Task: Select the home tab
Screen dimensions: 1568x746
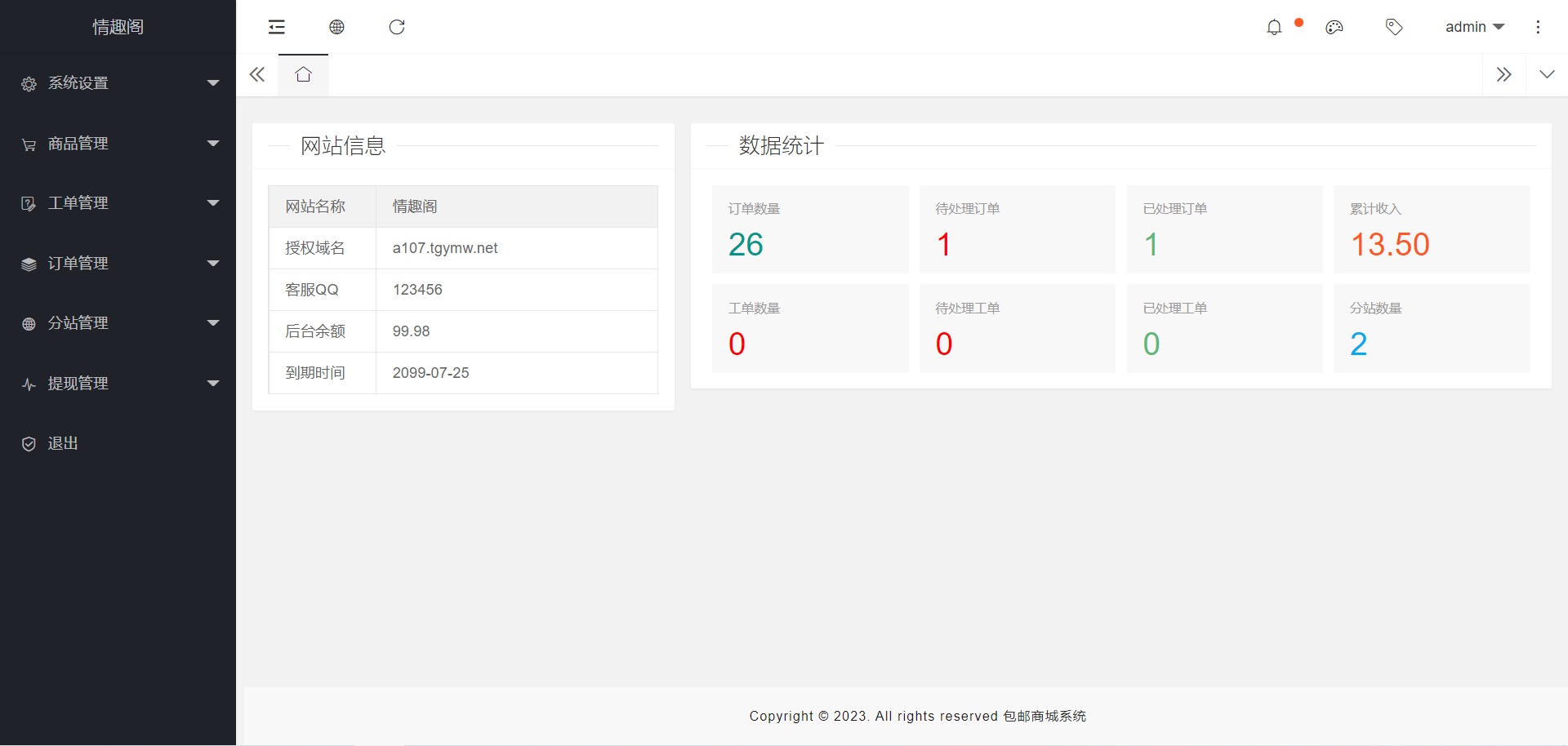Action: coord(303,75)
